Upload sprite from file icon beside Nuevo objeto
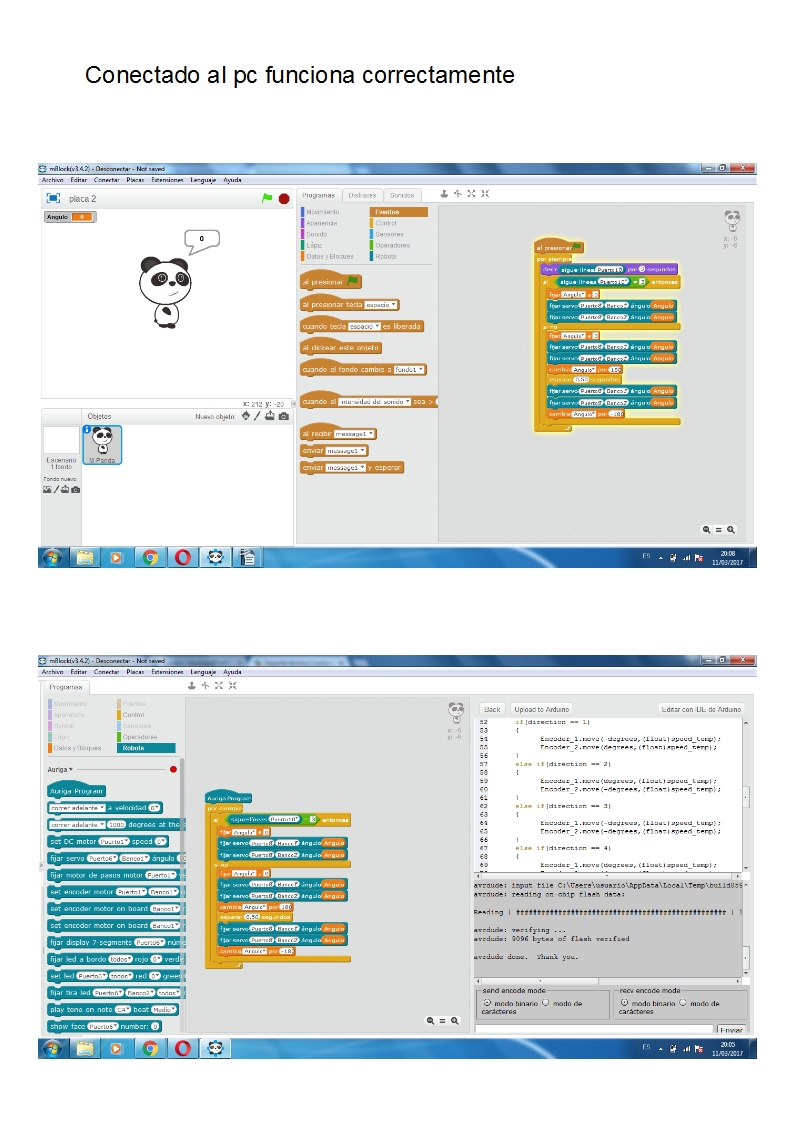The image size is (794, 1123). pos(270,416)
